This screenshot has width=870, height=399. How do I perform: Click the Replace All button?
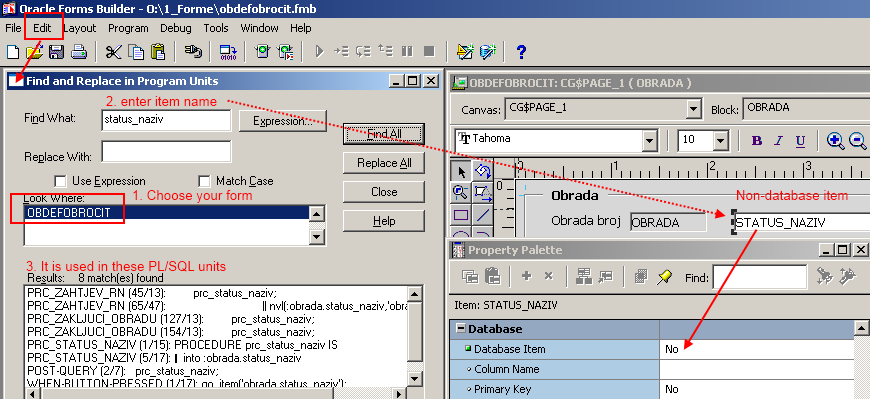384,163
